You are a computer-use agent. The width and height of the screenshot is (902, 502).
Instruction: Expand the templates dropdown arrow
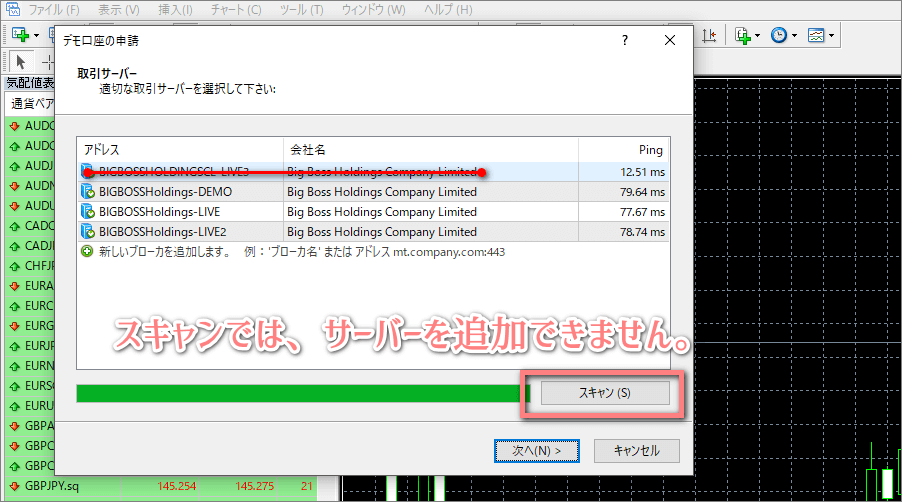click(x=832, y=36)
